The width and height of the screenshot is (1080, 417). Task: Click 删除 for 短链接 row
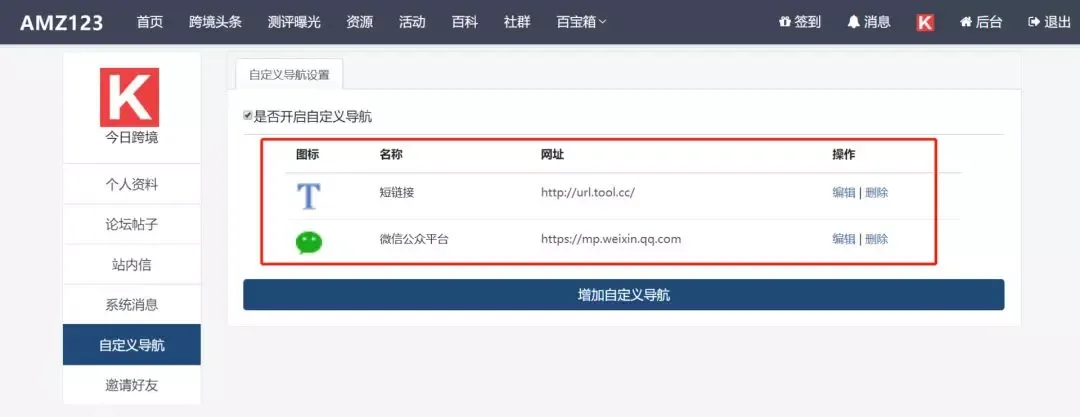click(x=877, y=193)
